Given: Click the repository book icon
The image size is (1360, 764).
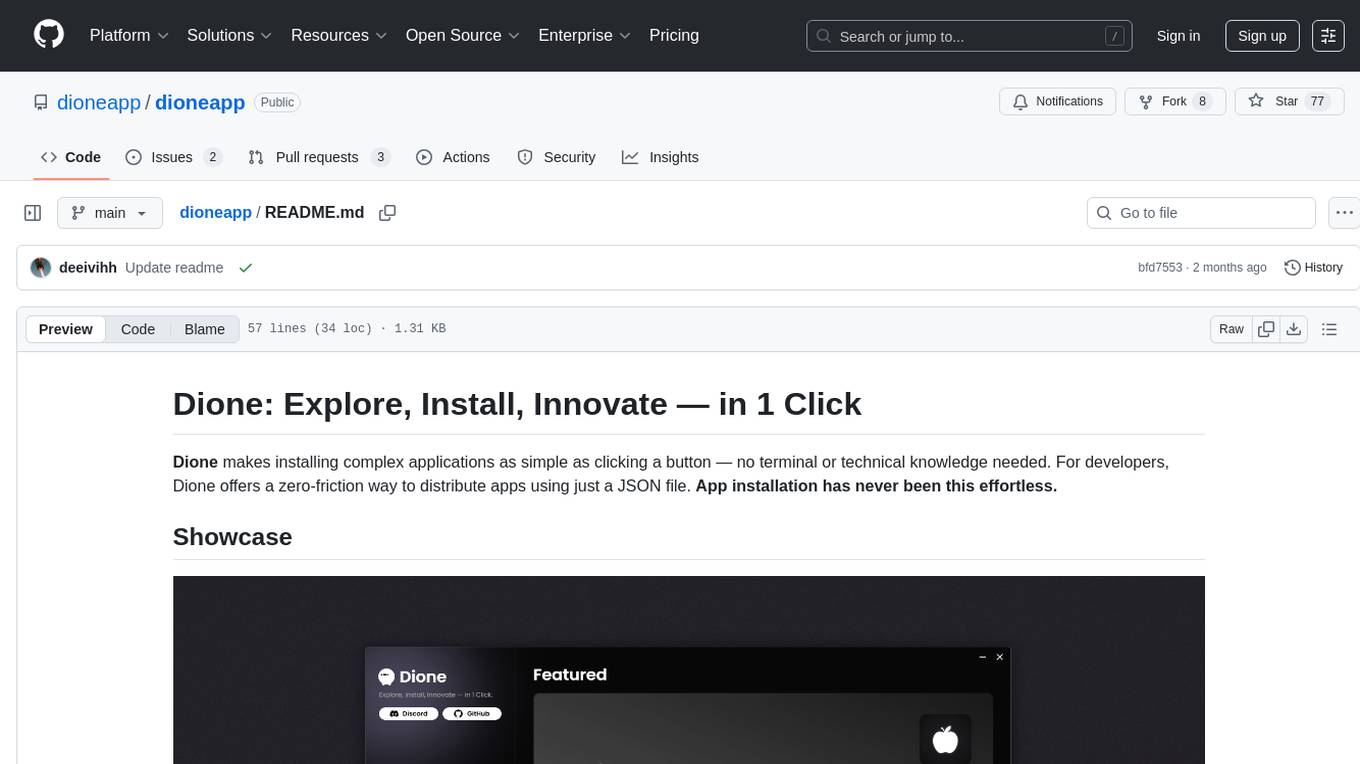Looking at the screenshot, I should pos(40,102).
